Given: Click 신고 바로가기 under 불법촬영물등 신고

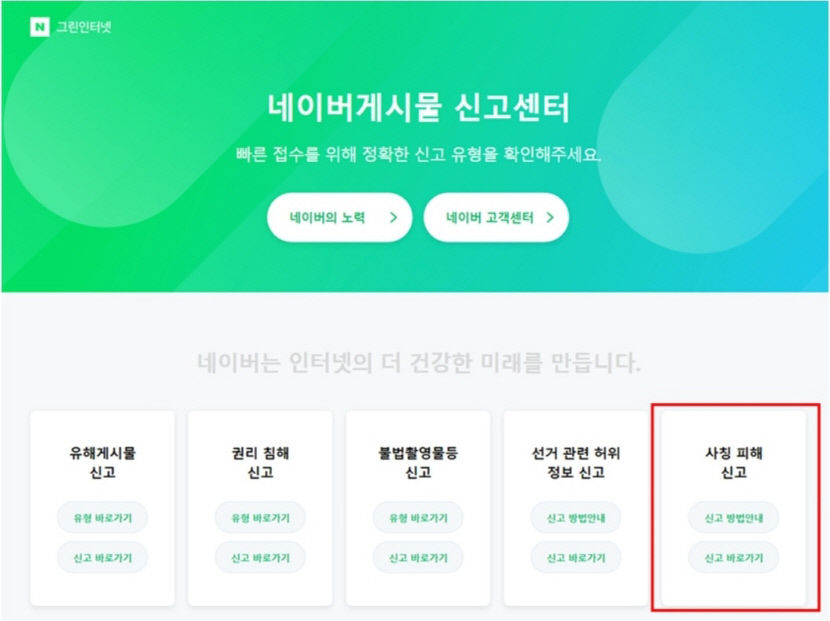Looking at the screenshot, I should [418, 557].
